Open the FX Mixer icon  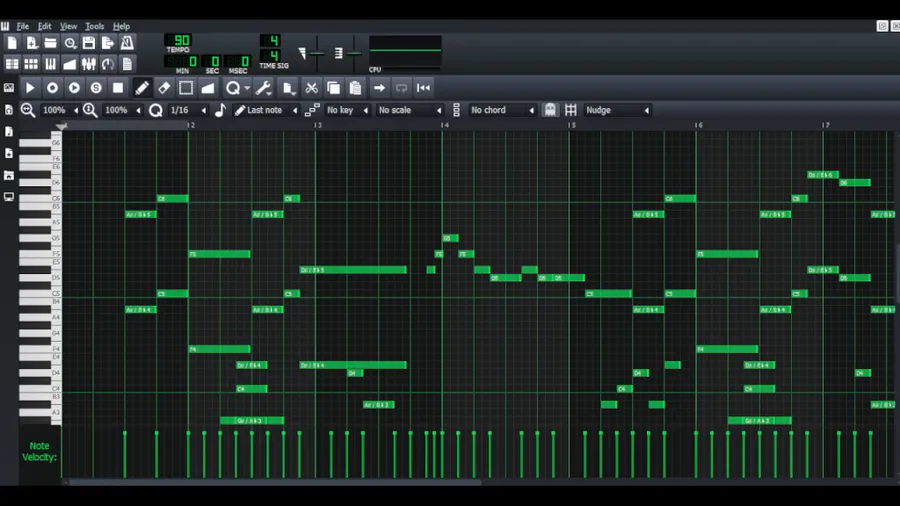tap(89, 64)
